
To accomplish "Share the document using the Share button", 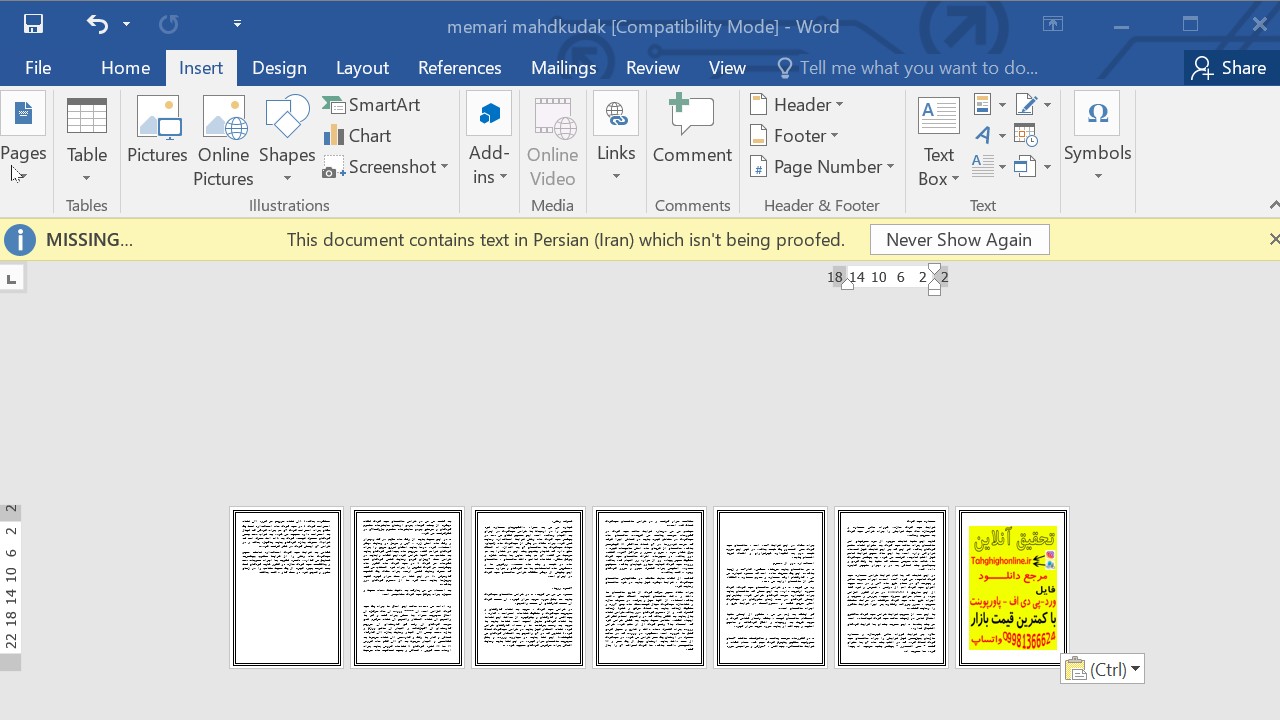I will click(1230, 68).
